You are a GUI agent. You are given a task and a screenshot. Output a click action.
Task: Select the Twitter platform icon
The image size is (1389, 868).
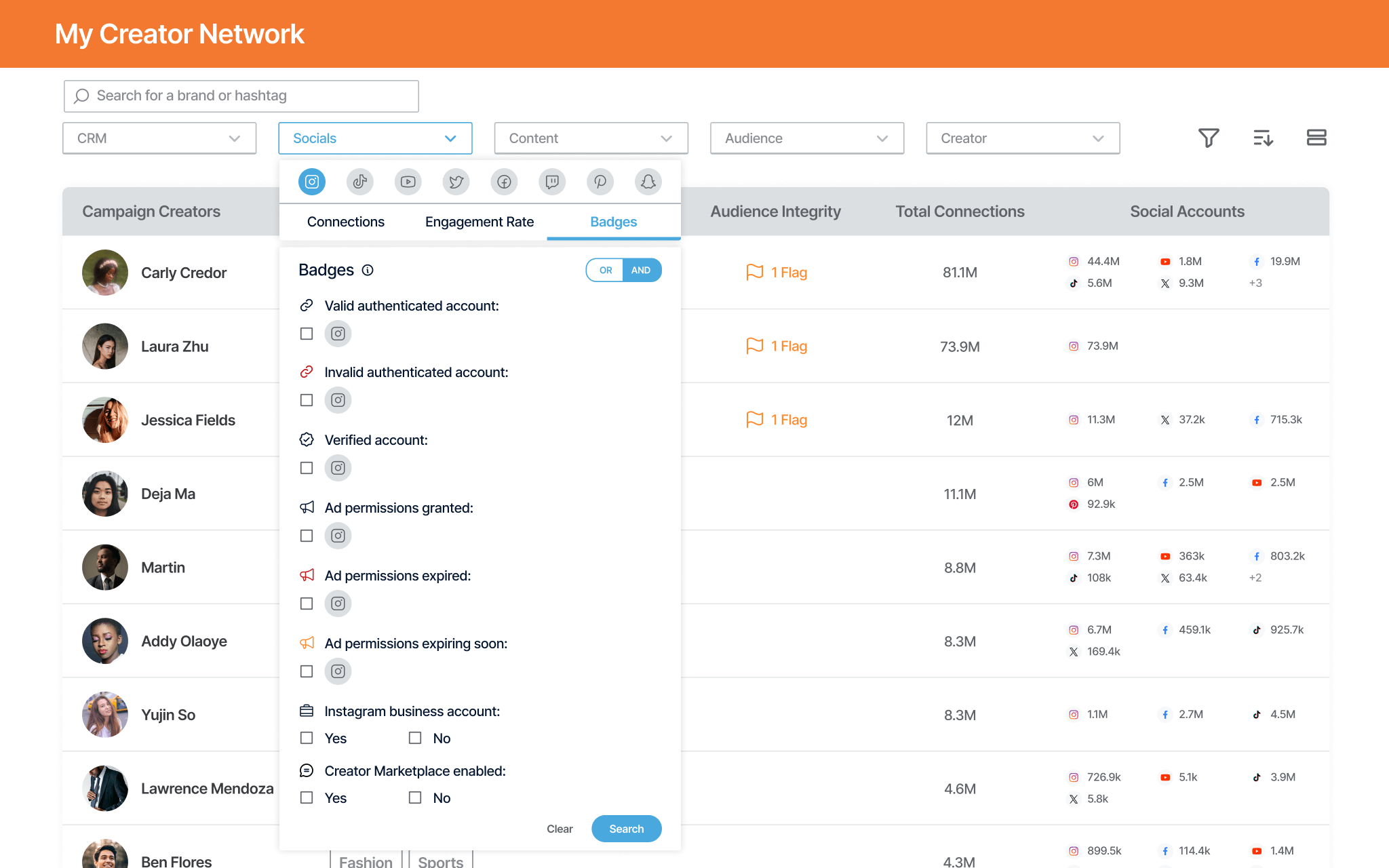click(456, 182)
